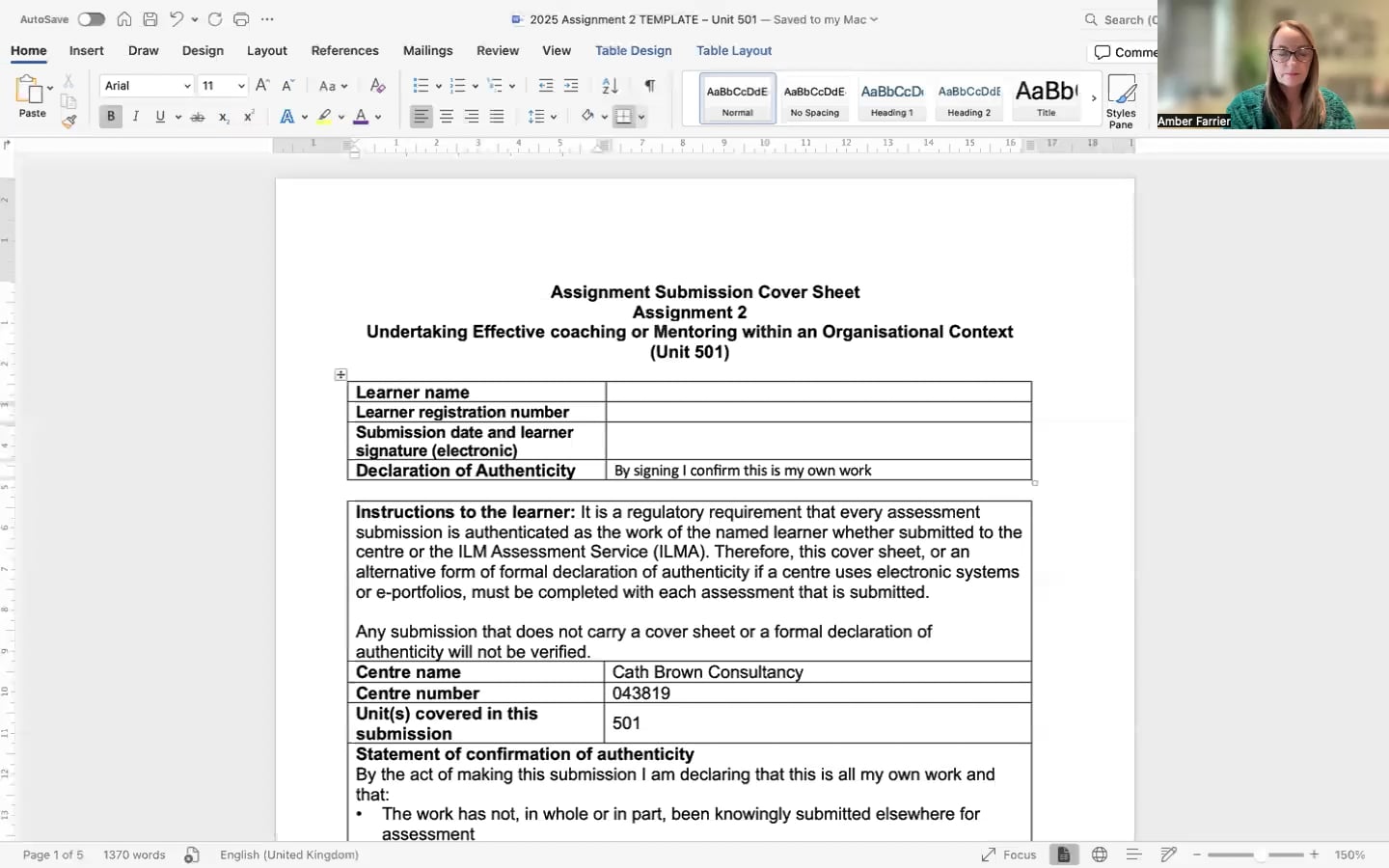
Task: Click the Clear Formatting icon
Action: coord(378,86)
